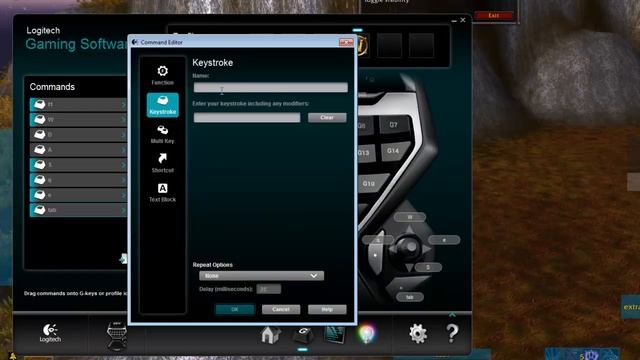Click the keystroke entry field
The image size is (640, 360).
coord(247,118)
